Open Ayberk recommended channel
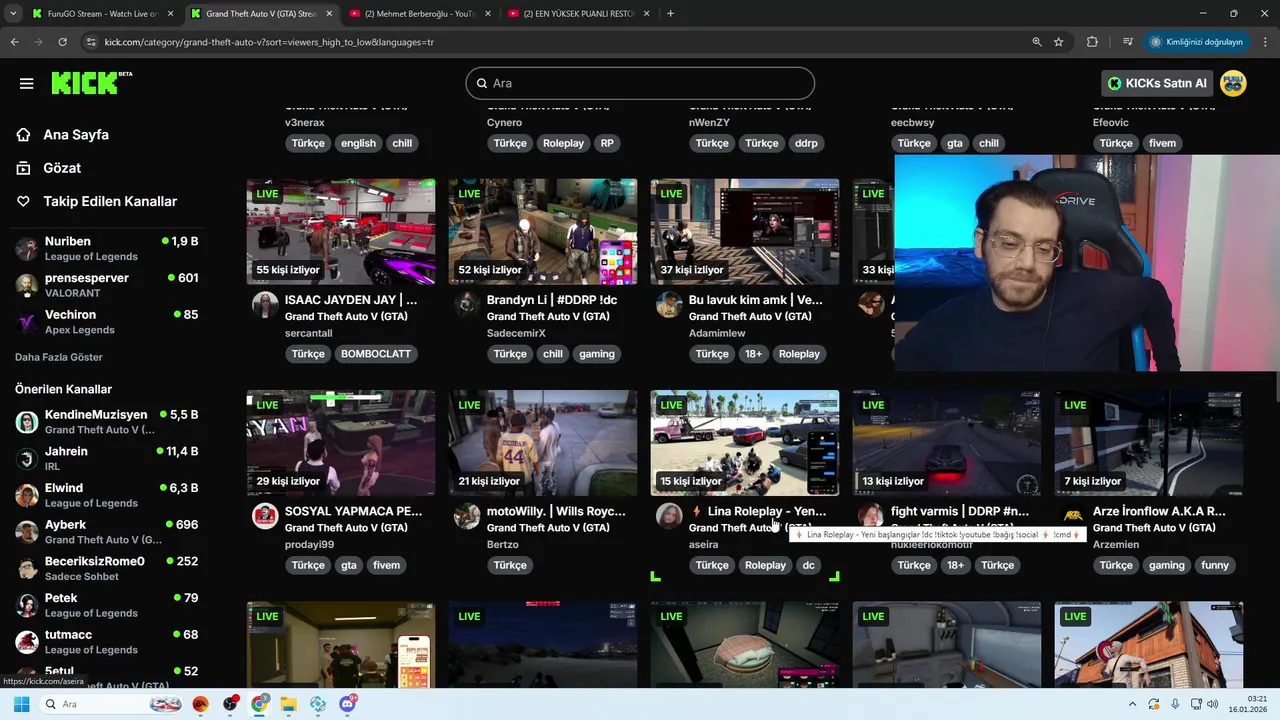Screen dimensions: 1280x720 107,531
